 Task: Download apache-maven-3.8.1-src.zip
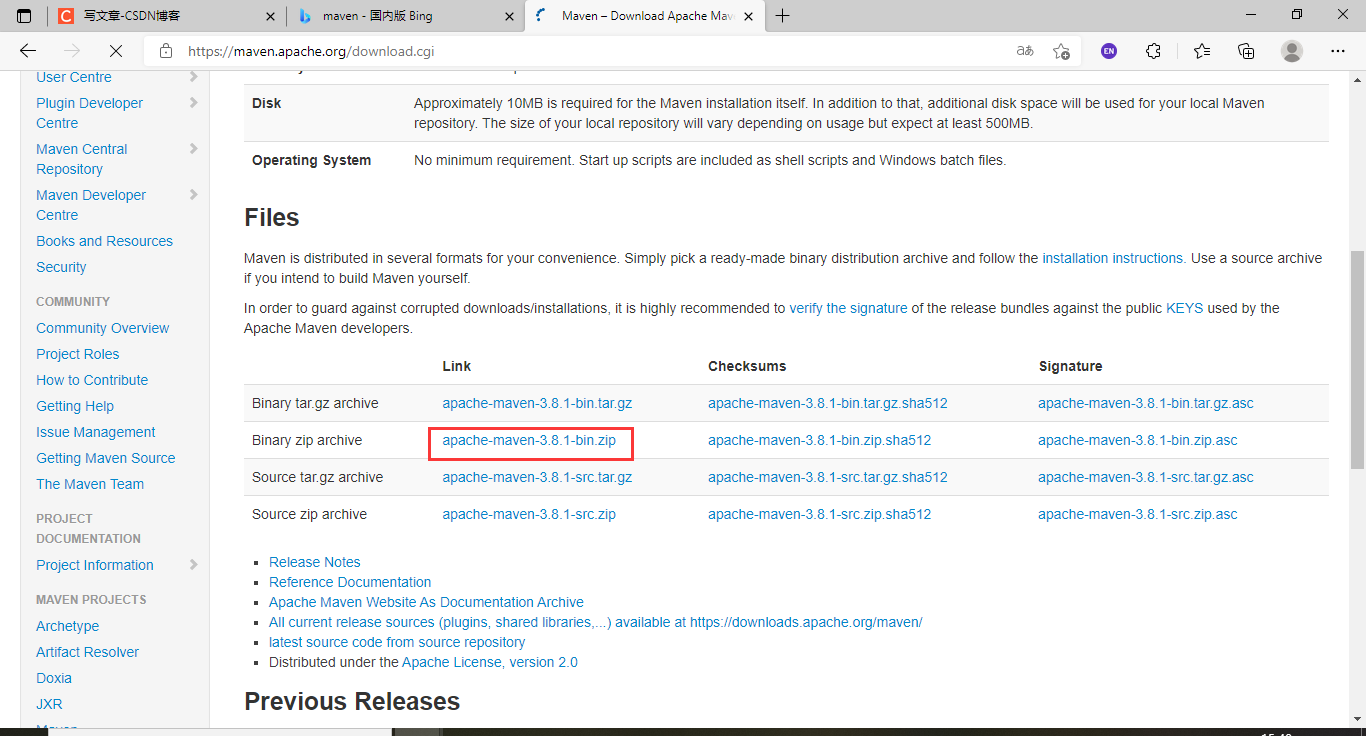[x=529, y=514]
